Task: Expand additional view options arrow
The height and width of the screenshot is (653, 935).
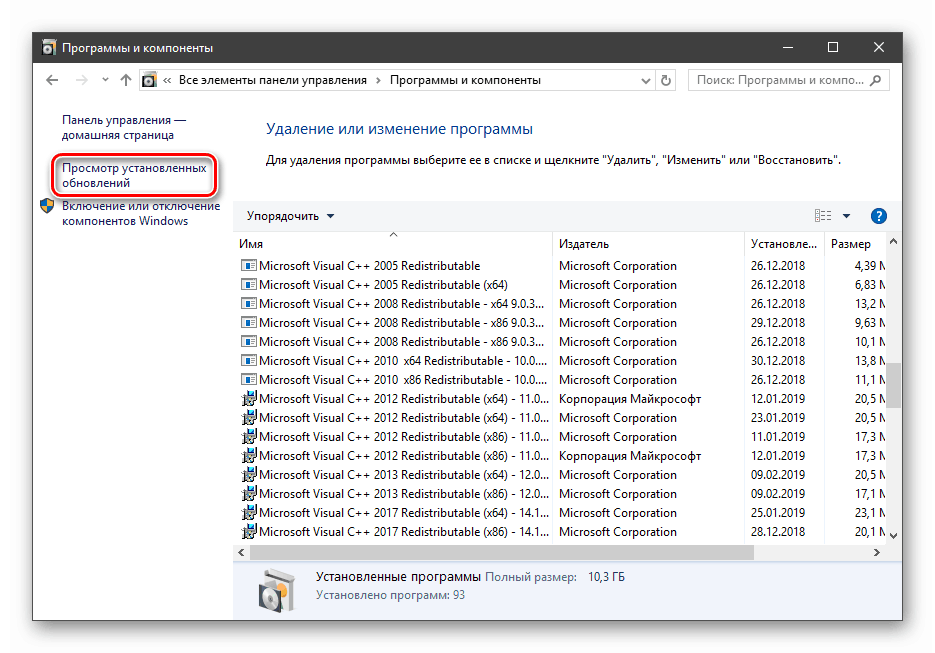Action: (846, 216)
